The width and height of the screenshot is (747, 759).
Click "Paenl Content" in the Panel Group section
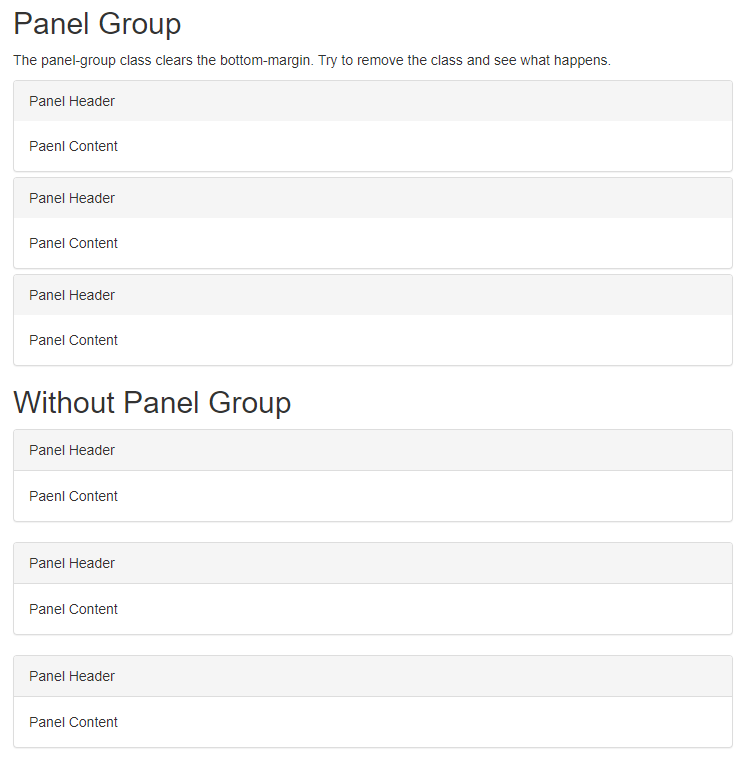pyautogui.click(x=73, y=146)
